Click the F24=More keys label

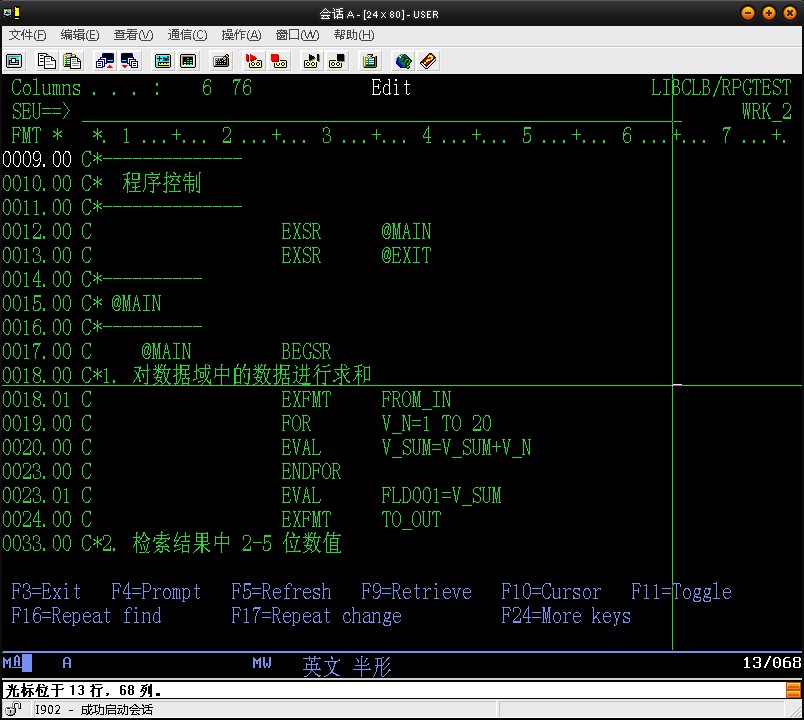tap(566, 616)
